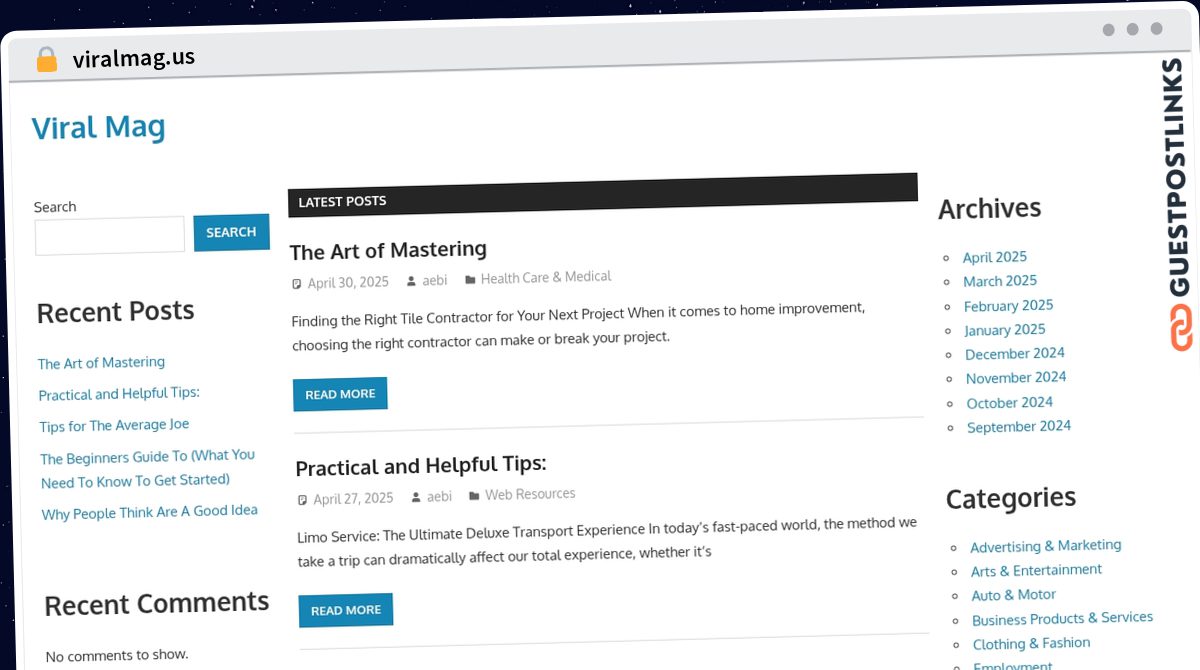The width and height of the screenshot is (1200, 670).
Task: Open Read More for Practical and Helpful Tips
Action: click(346, 610)
